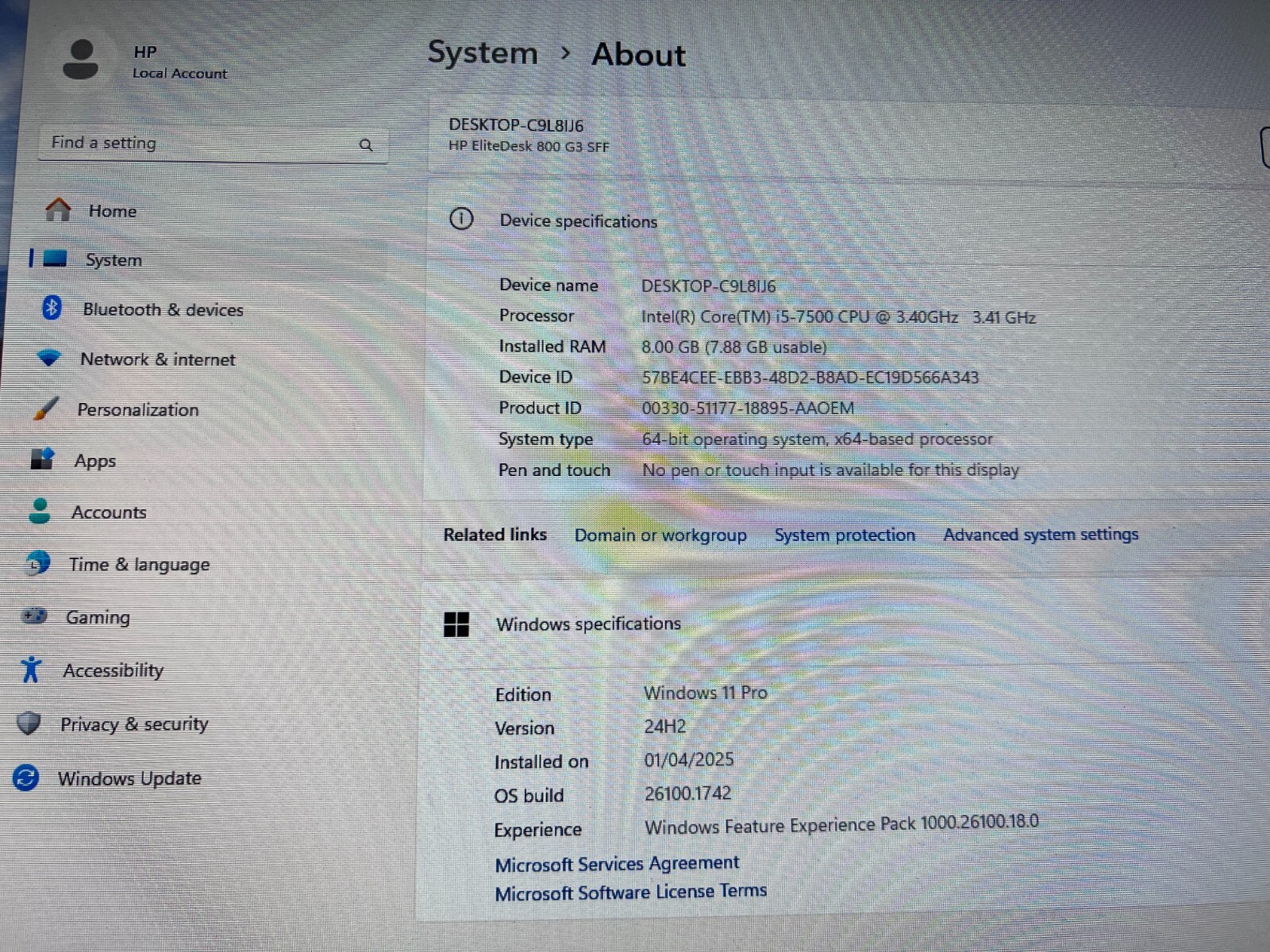Open Domain or workgroup link

[x=660, y=535]
